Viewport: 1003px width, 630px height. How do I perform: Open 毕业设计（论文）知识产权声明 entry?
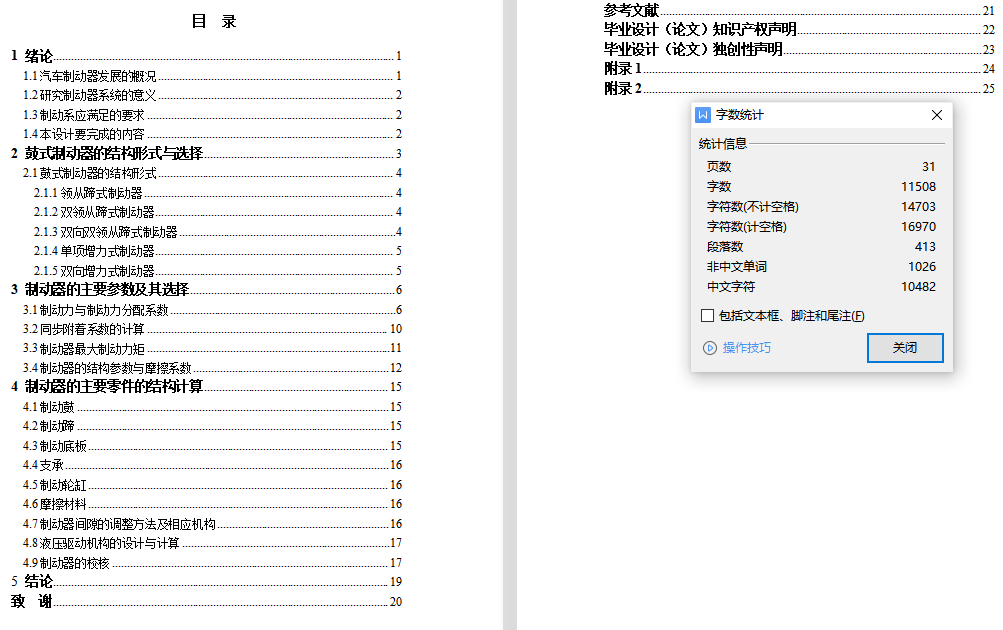pos(799,29)
